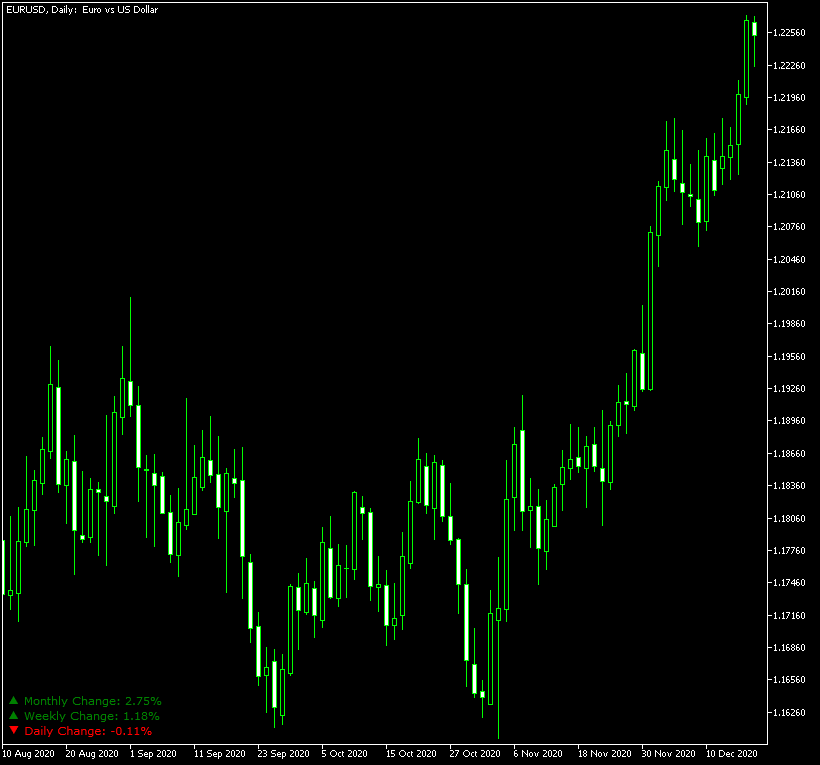The width and height of the screenshot is (820, 765).
Task: Click the 1.20160 price level on axis
Action: point(789,292)
